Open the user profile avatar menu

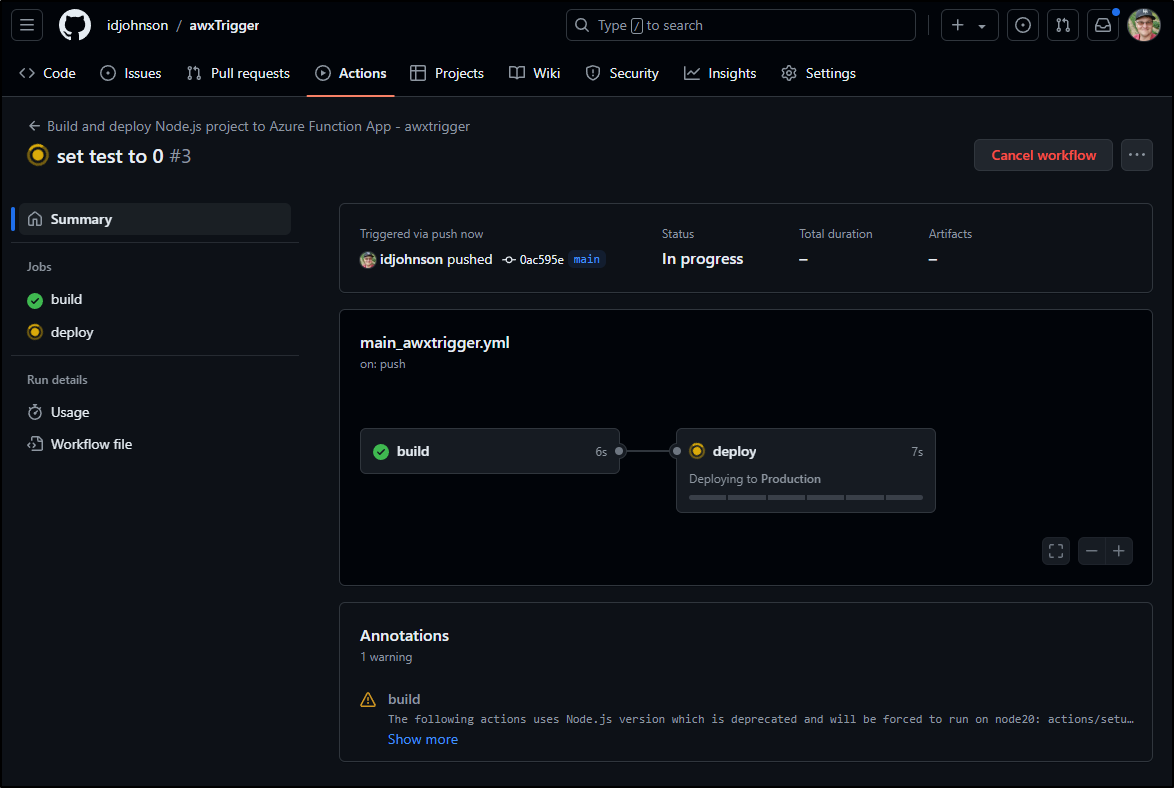(x=1144, y=25)
